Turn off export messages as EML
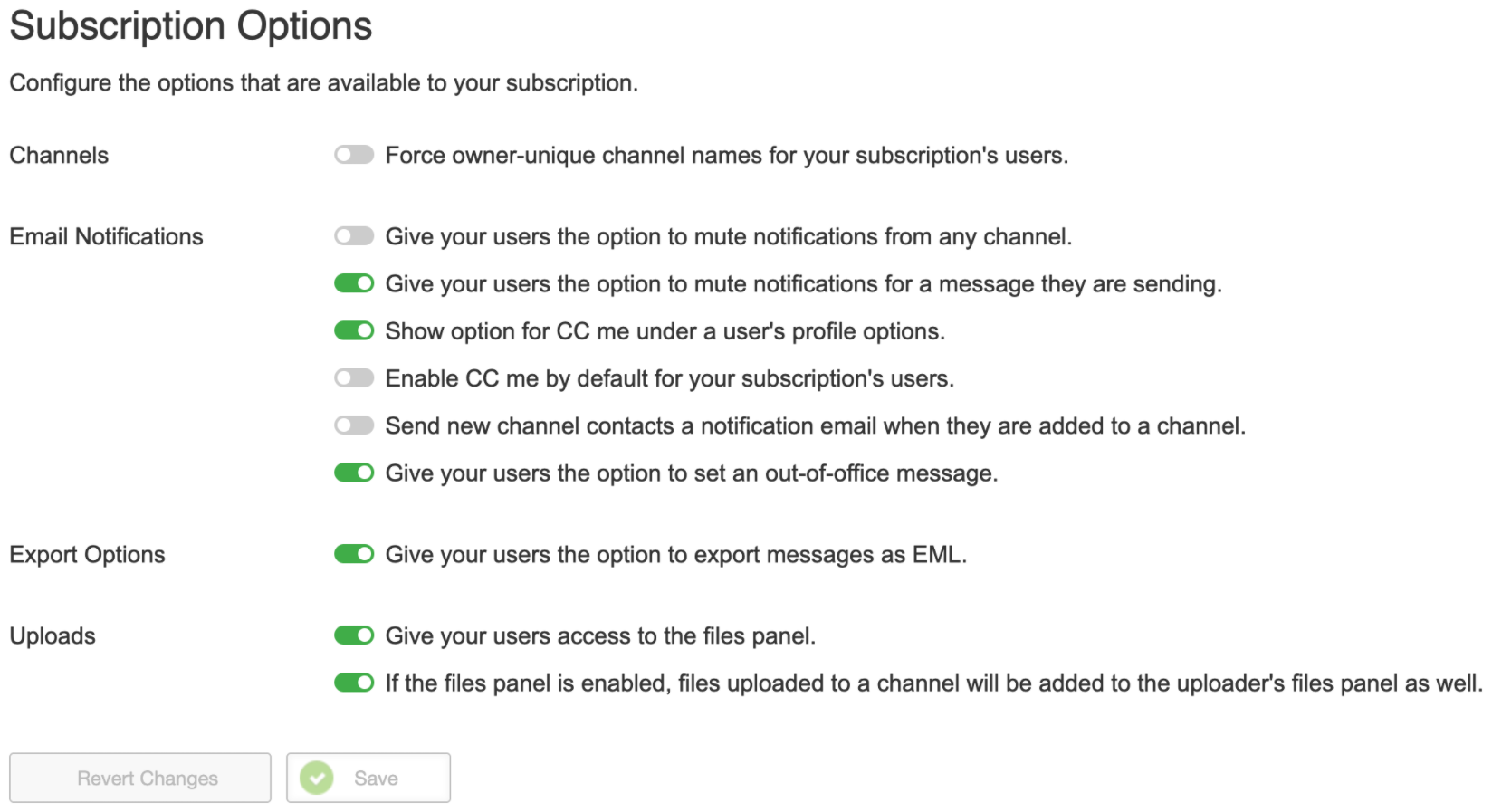Screen dimensions: 1492x812 [354, 554]
